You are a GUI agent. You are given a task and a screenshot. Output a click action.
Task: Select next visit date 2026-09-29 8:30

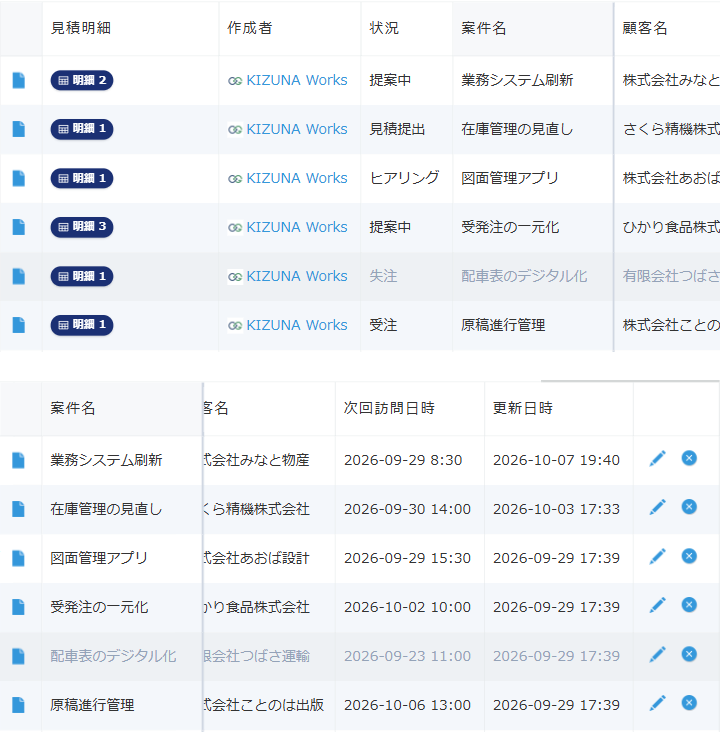(x=403, y=460)
